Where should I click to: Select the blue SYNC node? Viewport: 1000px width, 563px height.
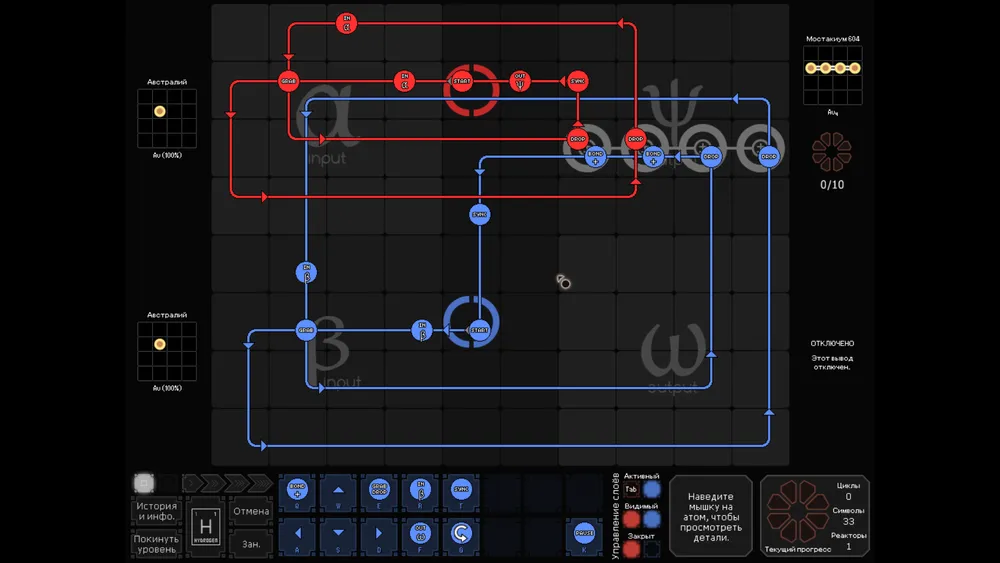point(480,215)
